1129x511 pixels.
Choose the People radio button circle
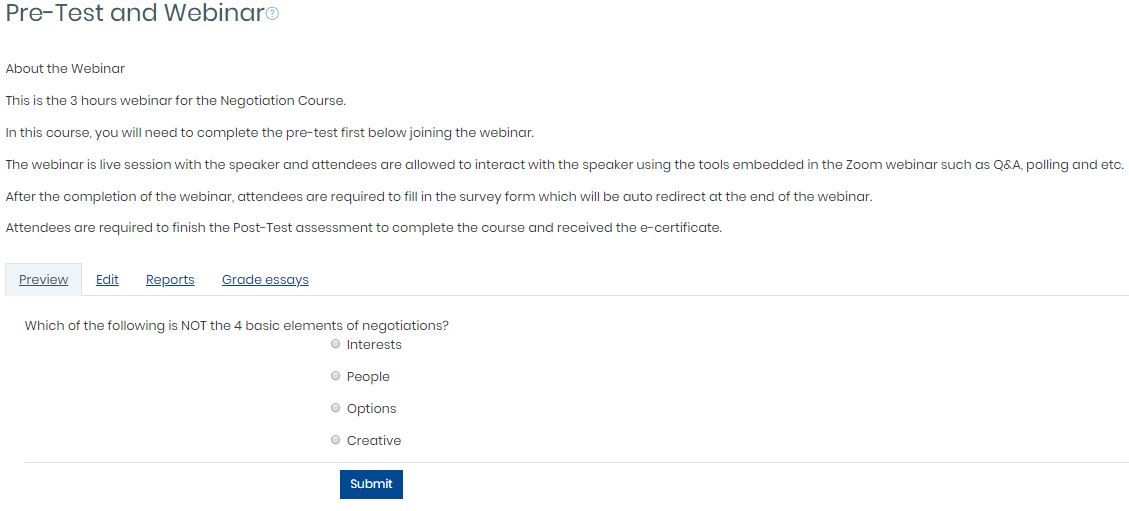click(x=335, y=376)
